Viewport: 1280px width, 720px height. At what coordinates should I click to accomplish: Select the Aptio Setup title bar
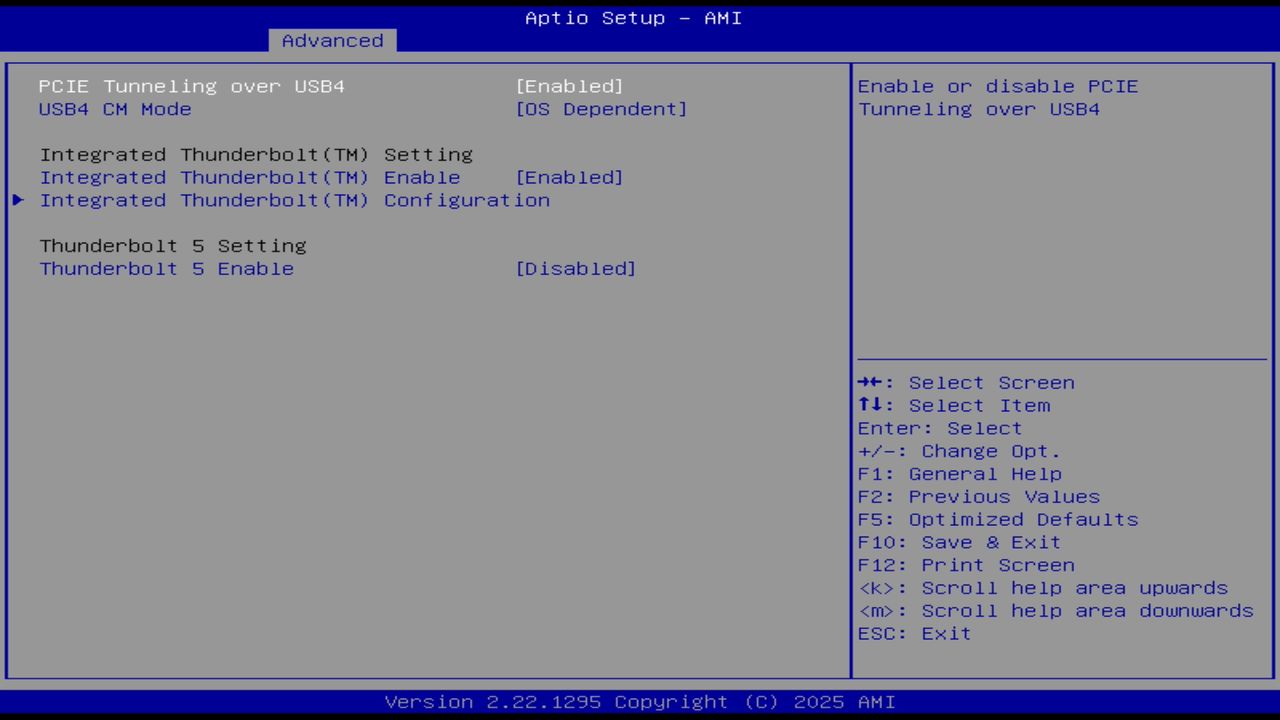(632, 17)
